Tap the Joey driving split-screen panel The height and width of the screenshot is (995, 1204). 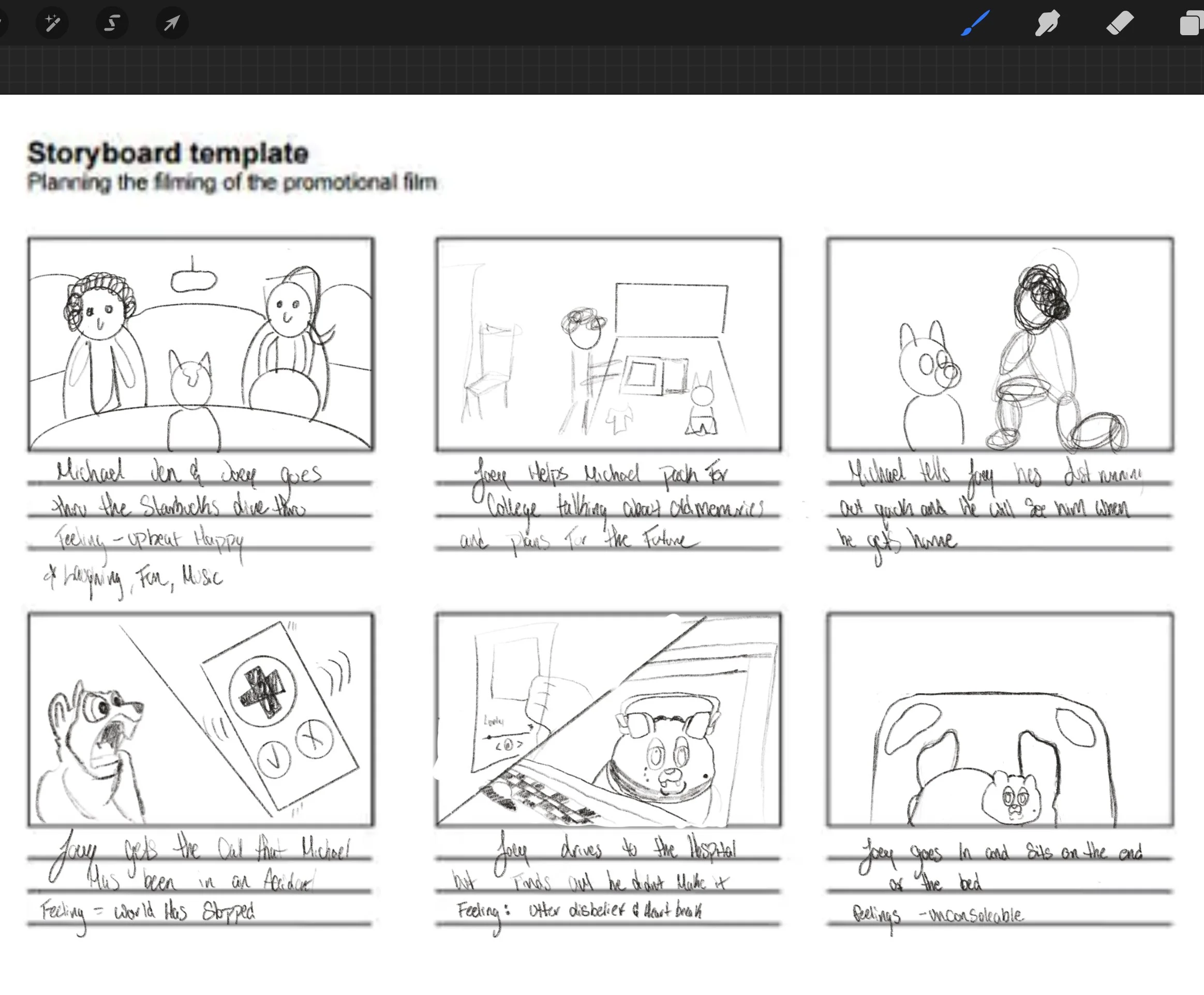tap(608, 719)
